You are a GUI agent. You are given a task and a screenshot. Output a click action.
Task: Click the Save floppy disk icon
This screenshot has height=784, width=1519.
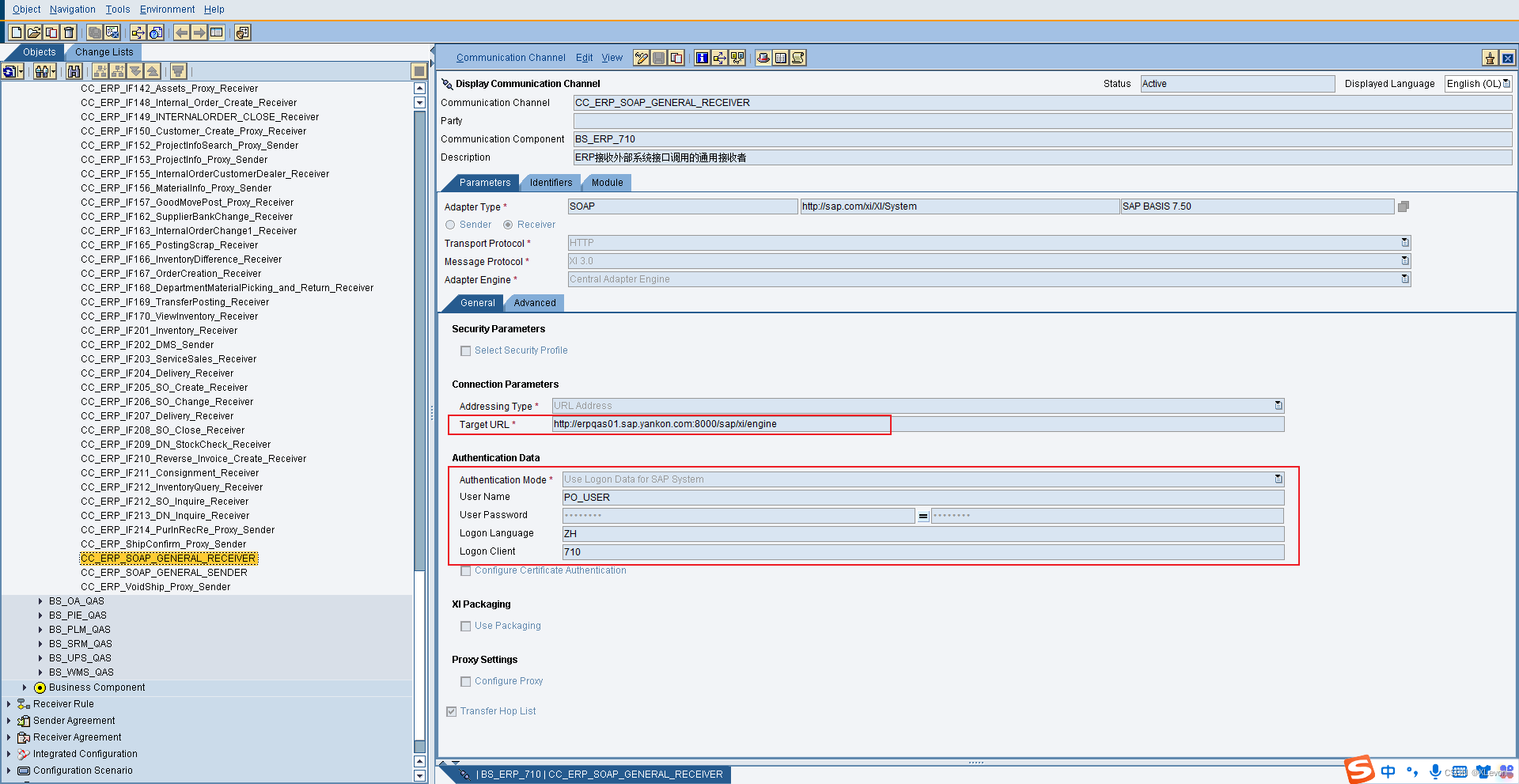click(659, 58)
